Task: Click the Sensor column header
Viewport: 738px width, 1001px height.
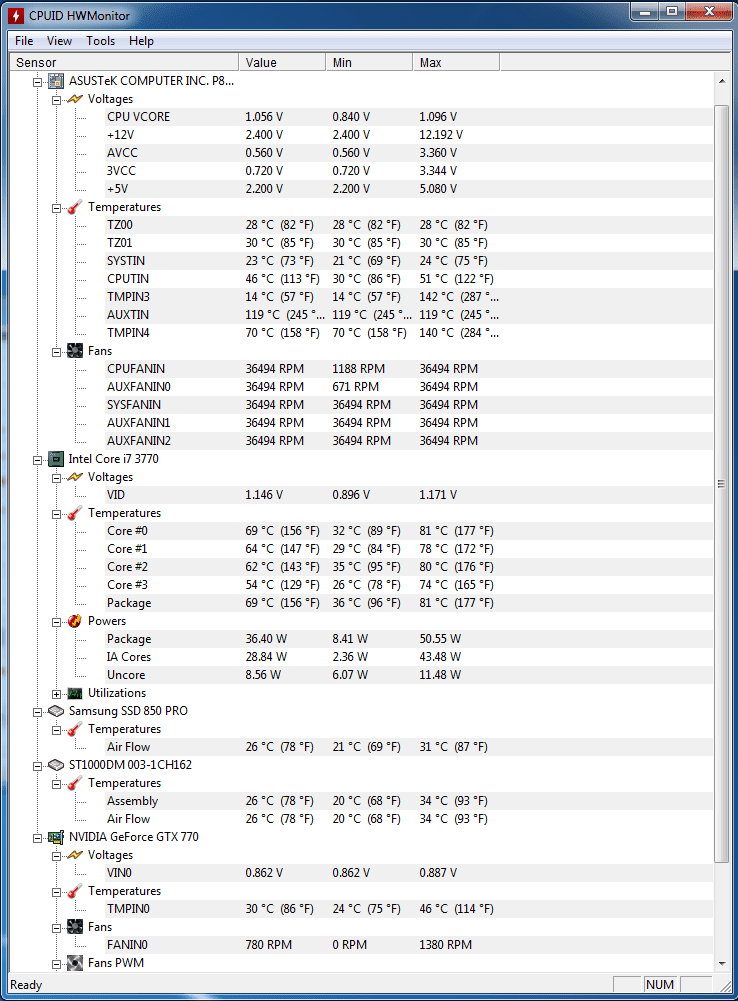Action: (x=124, y=62)
